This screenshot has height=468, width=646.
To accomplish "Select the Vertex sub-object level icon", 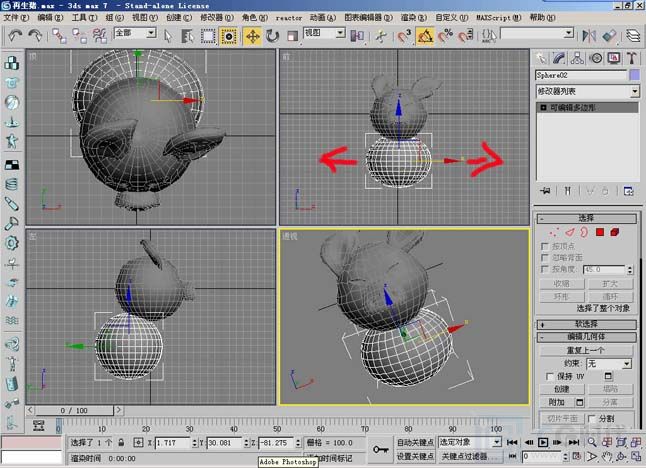I will pyautogui.click(x=554, y=233).
